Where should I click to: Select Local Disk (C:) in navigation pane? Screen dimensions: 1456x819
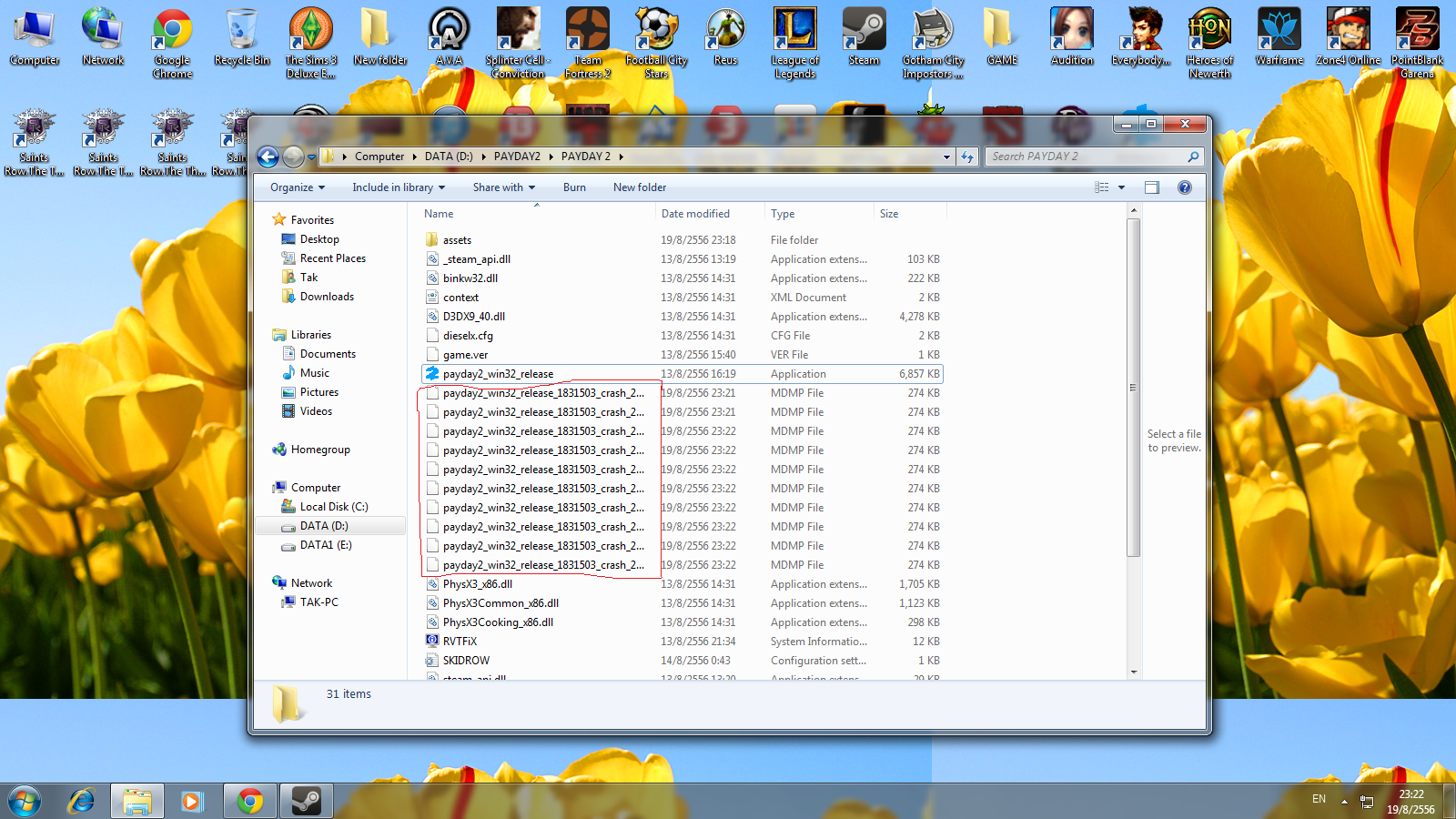tap(334, 507)
